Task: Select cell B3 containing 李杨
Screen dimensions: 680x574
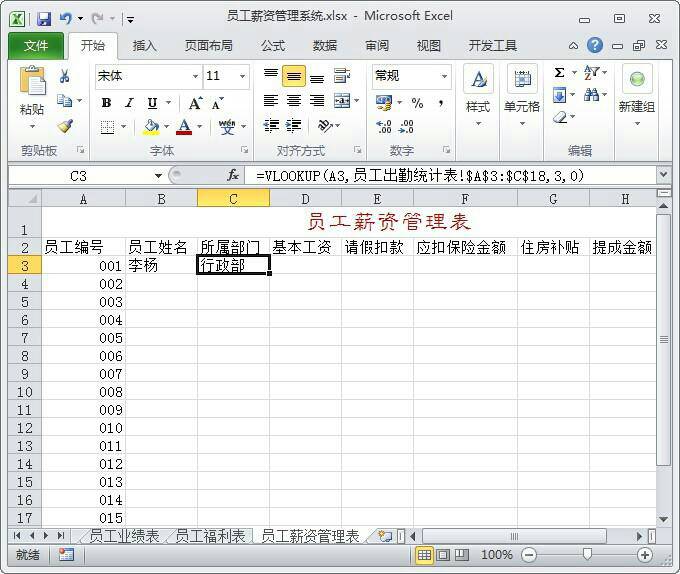Action: (161, 266)
